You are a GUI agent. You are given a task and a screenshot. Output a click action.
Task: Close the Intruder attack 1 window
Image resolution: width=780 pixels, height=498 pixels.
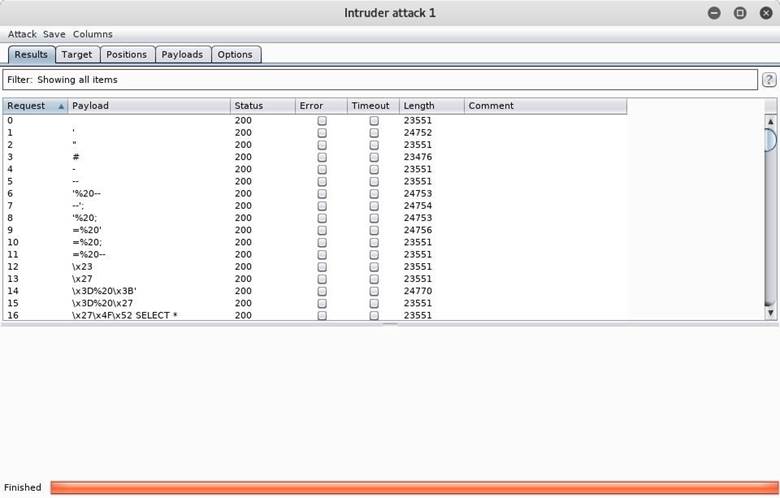765,13
